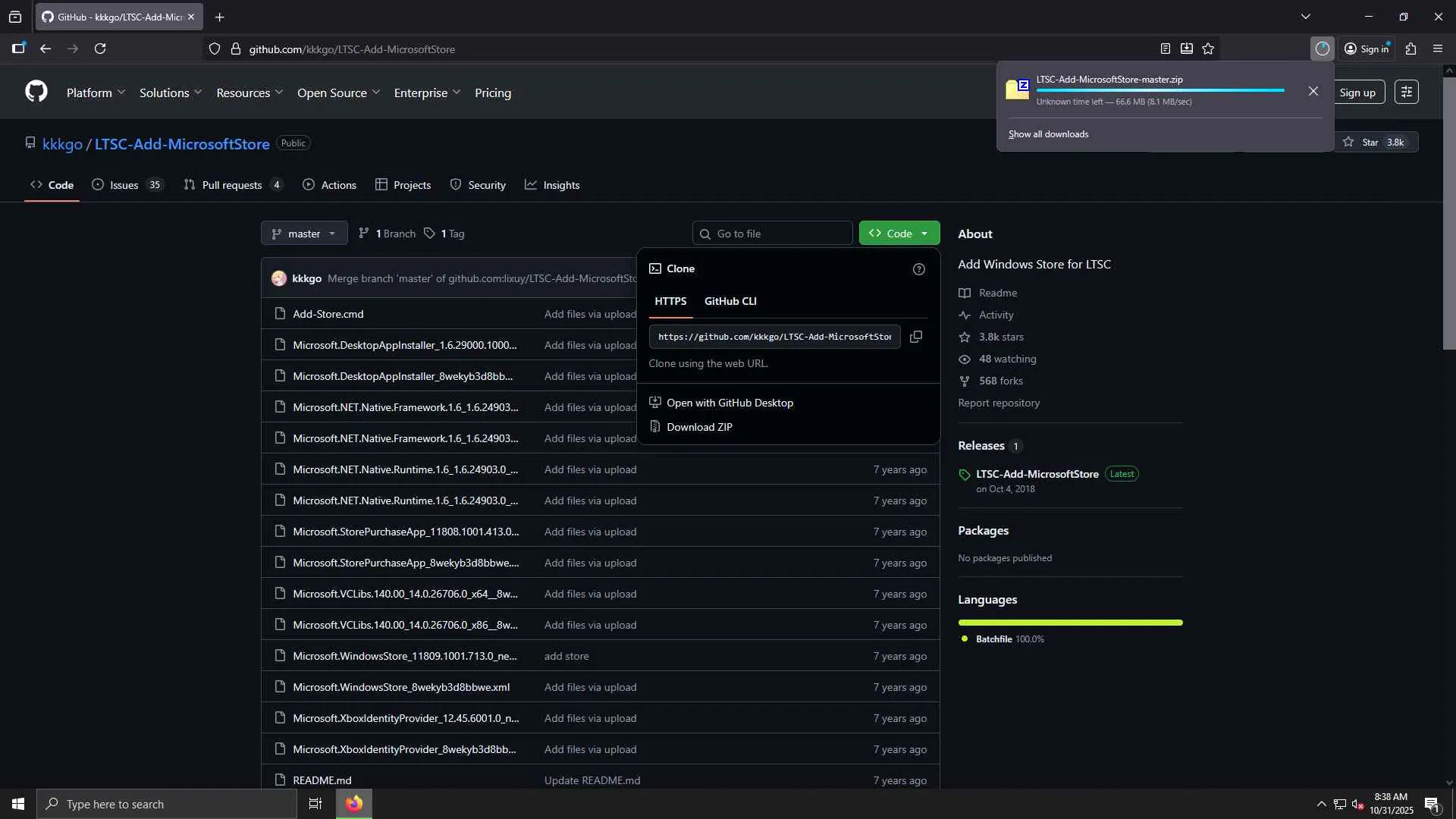The width and height of the screenshot is (1456, 819).
Task: Open Windows Task View on taskbar
Action: [315, 804]
